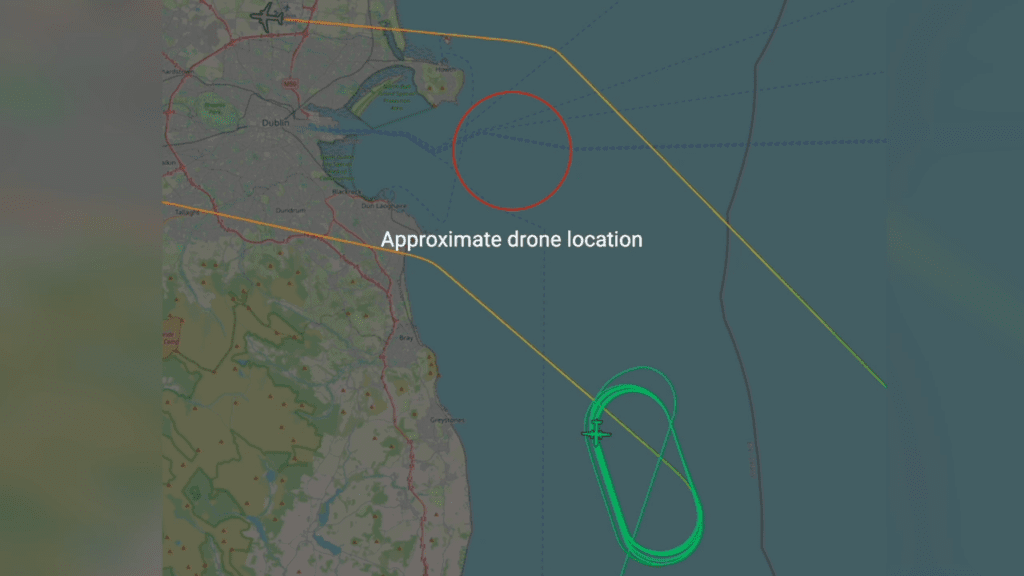Screen dimensions: 1024x576
Task: Click the Dublin city label
Action: 276,123
